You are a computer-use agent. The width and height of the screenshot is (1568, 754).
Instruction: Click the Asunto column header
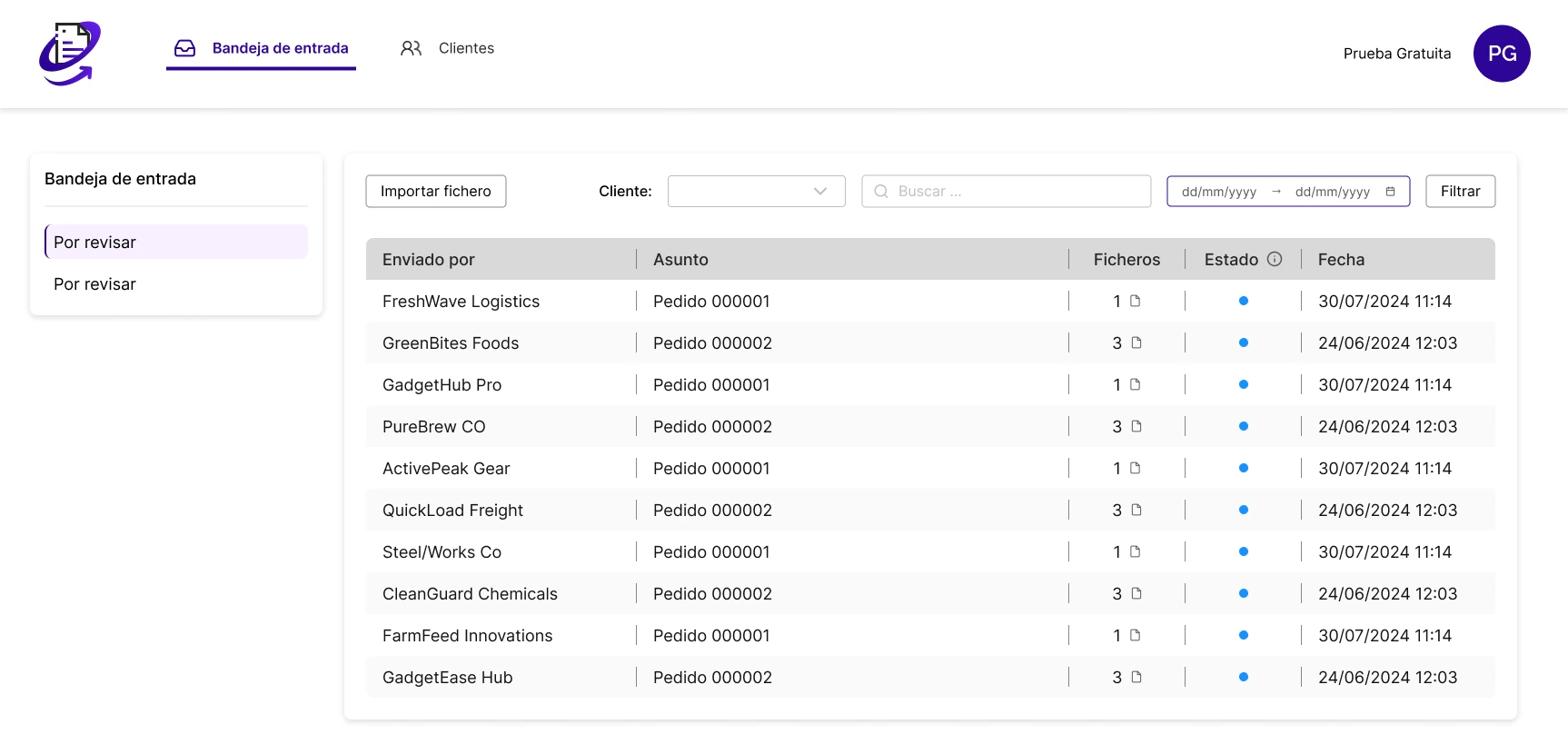(680, 259)
